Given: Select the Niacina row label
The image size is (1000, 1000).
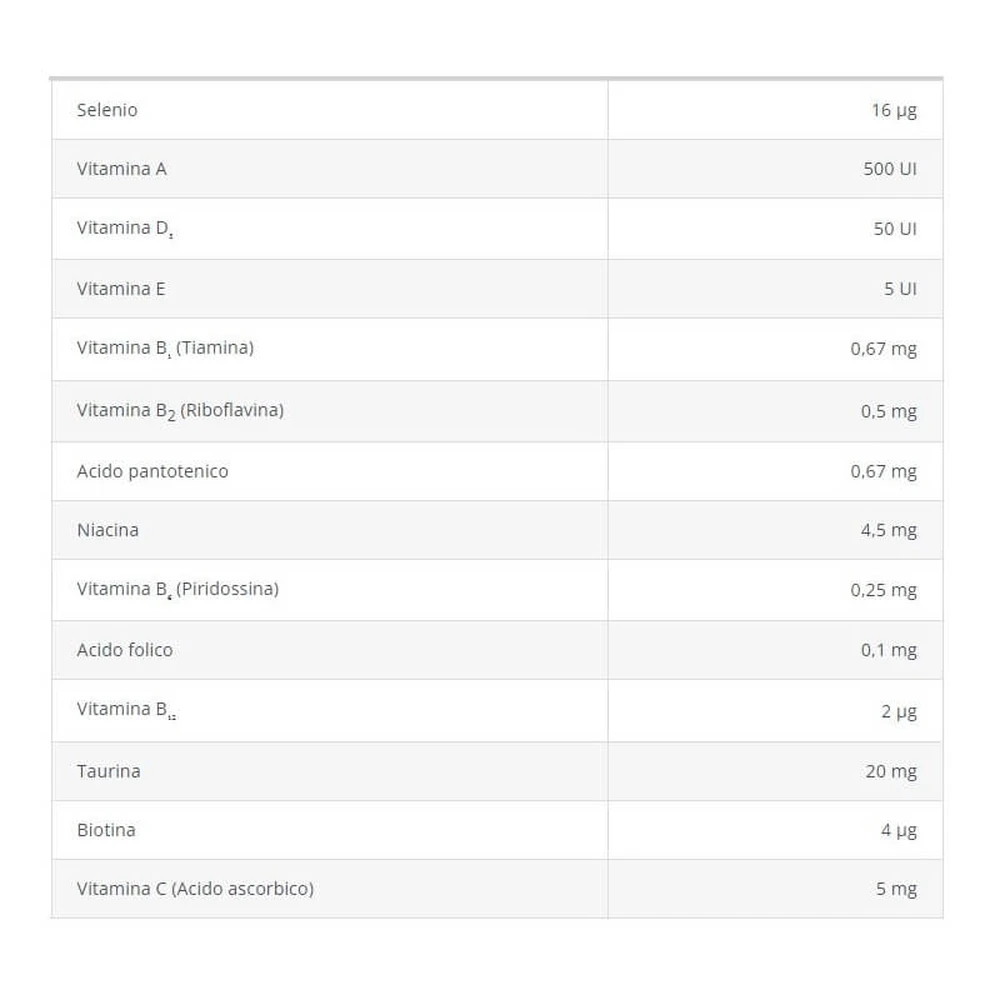Looking at the screenshot, I should 108,530.
